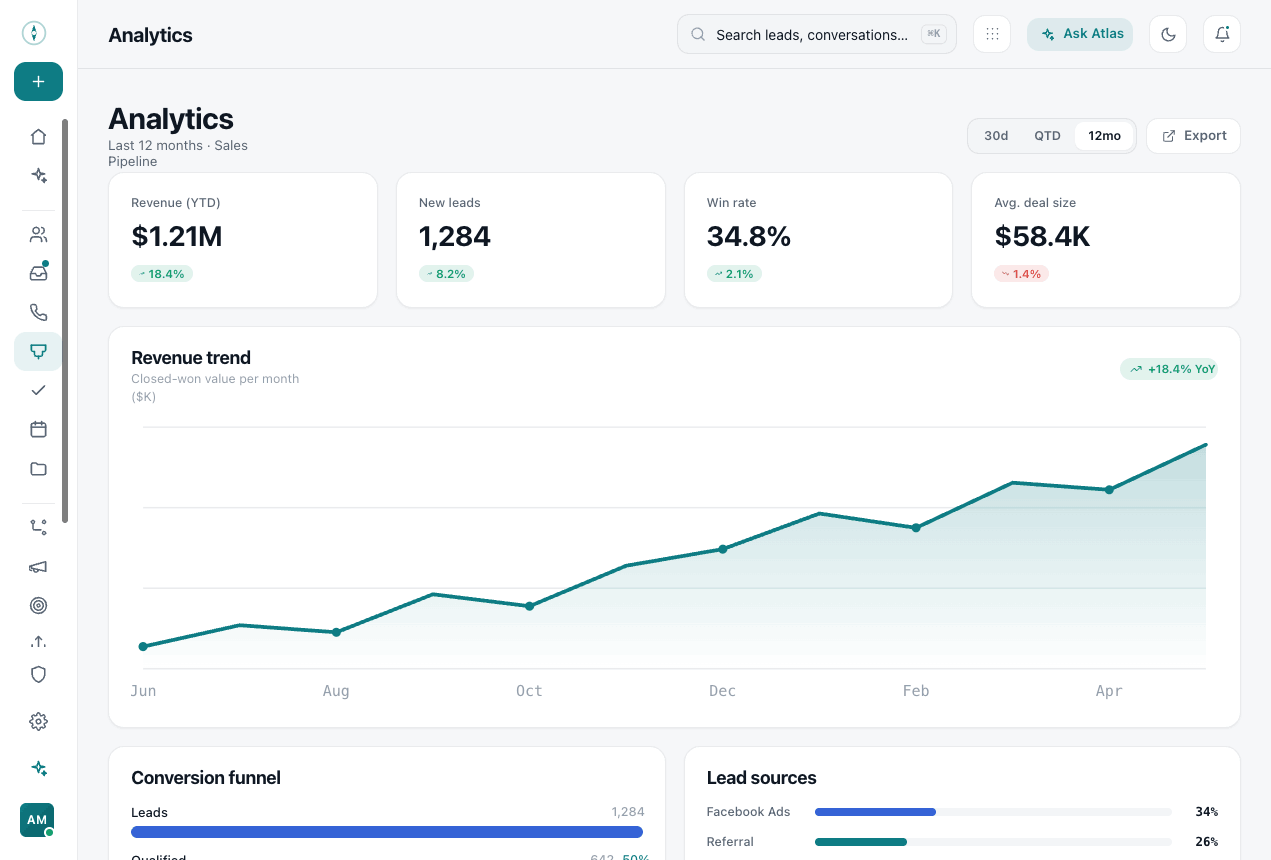Click the Lead sources heading
The image size is (1271, 860).
point(761,778)
